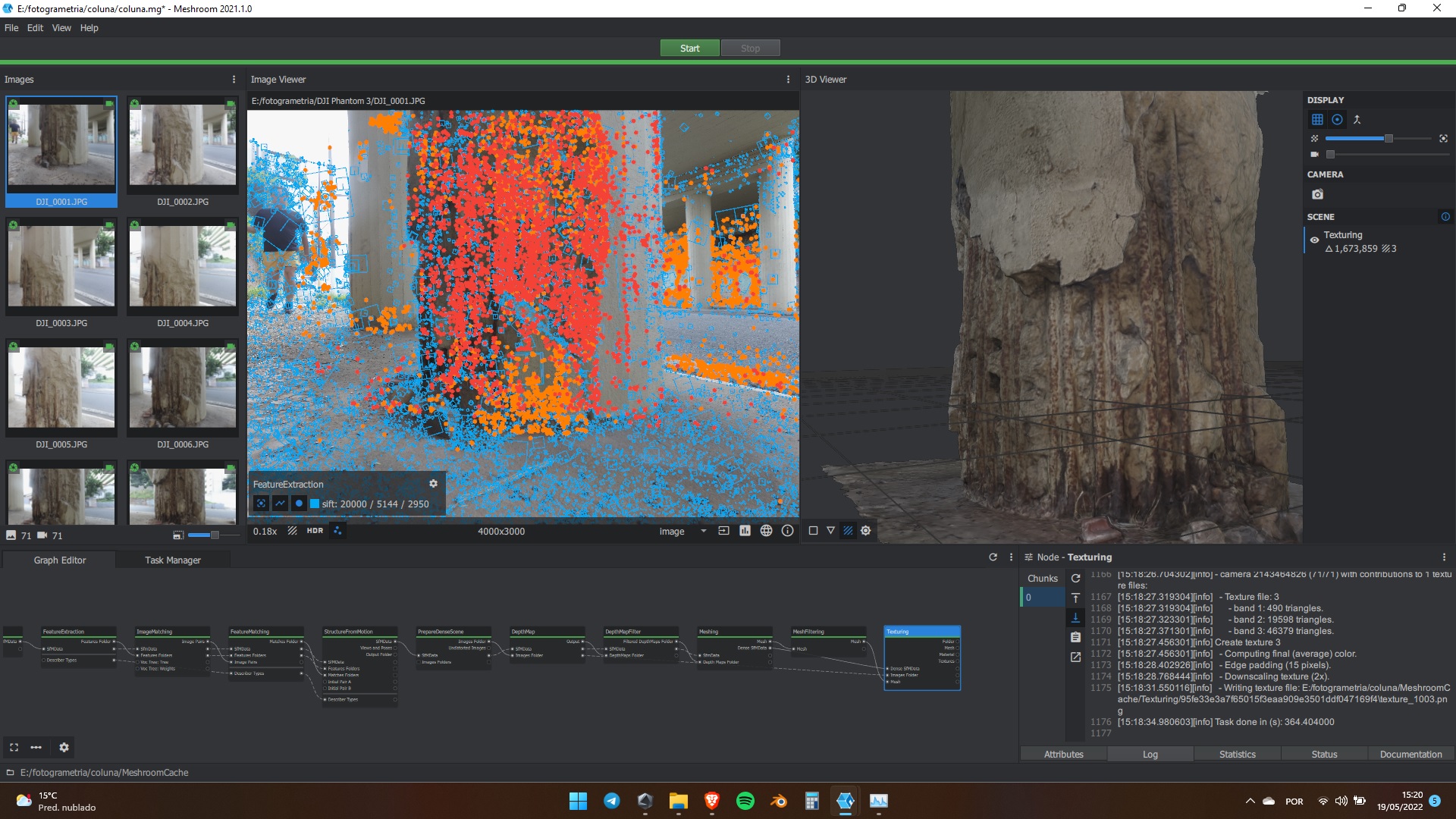Open the Image Viewer options menu
The height and width of the screenshot is (819, 1456).
coord(789,80)
